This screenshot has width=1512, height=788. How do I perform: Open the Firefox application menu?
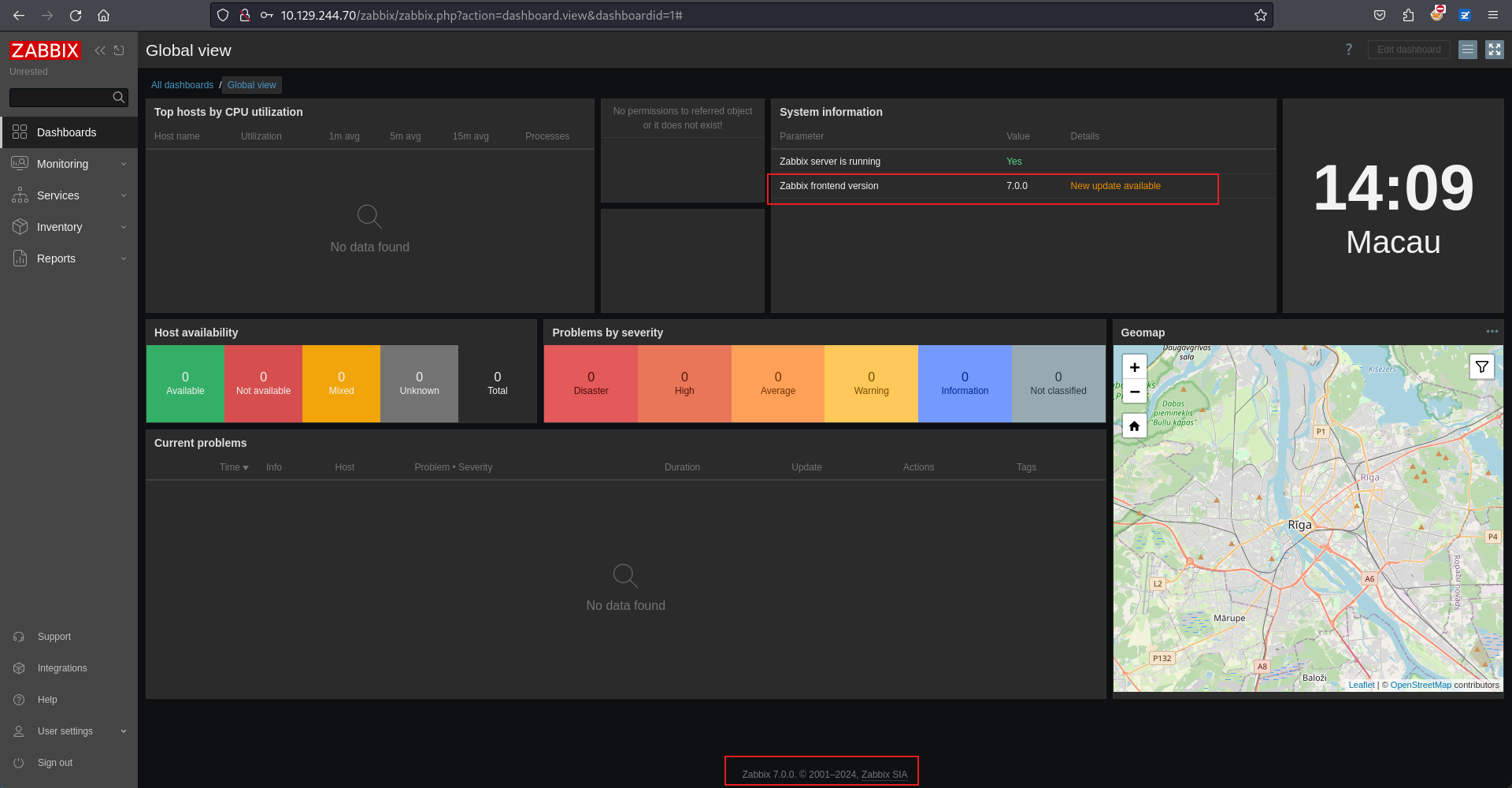[x=1492, y=15]
